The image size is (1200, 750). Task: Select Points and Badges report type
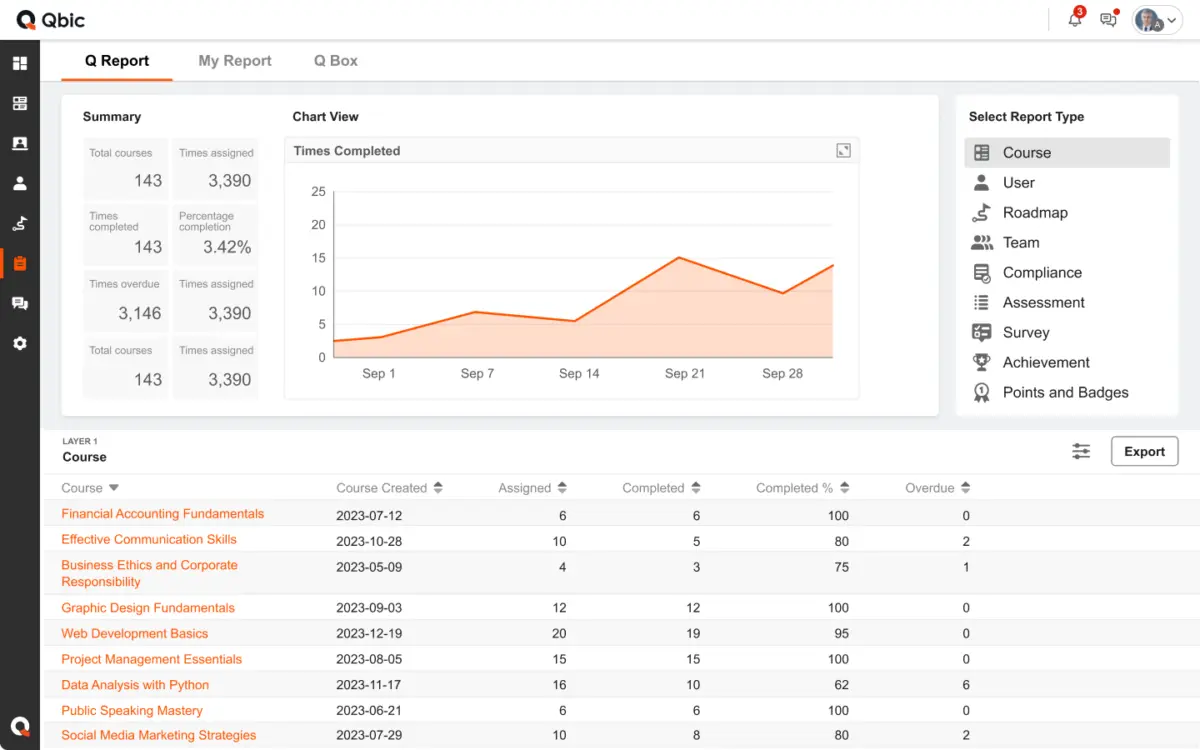pyautogui.click(x=1065, y=393)
